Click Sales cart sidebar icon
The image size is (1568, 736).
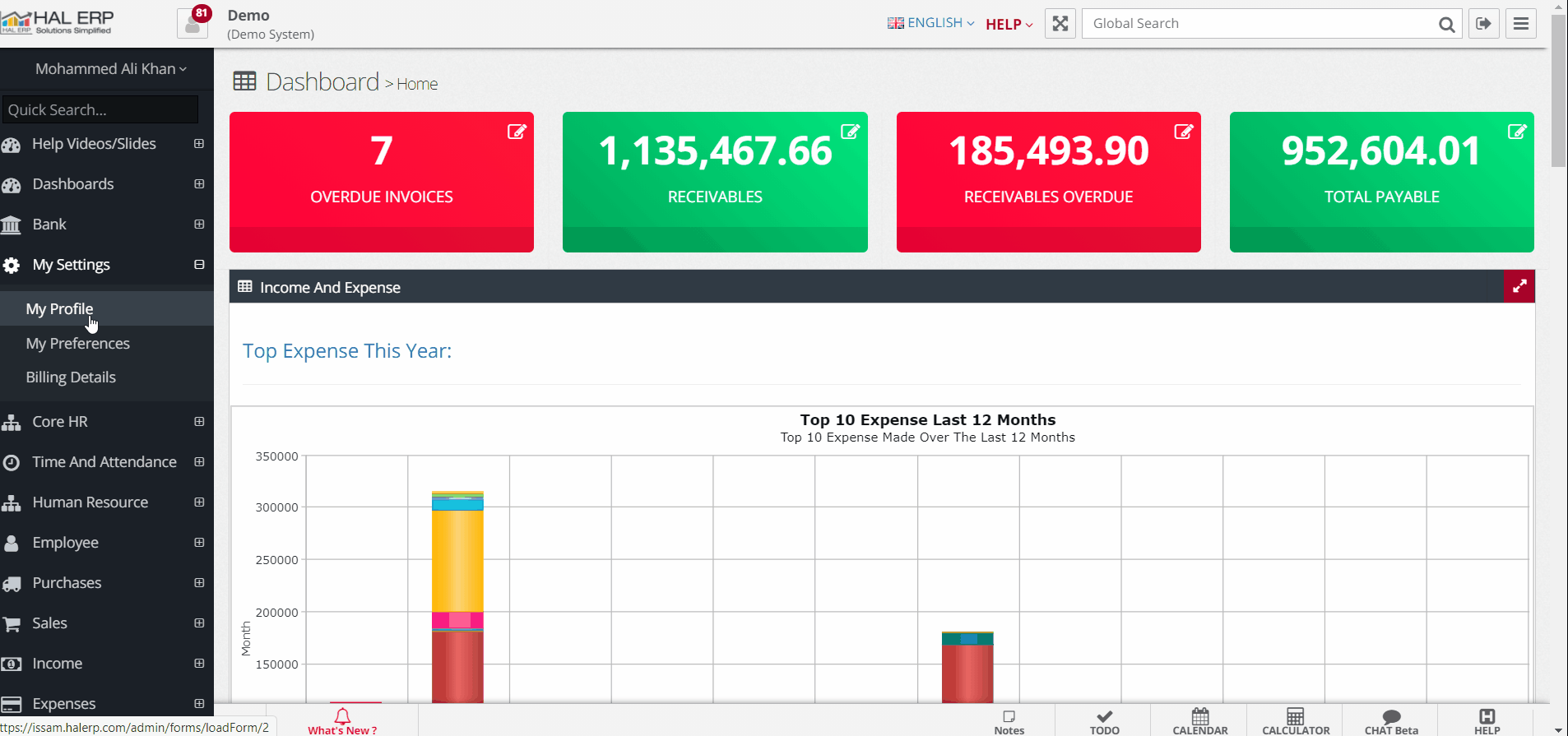click(12, 624)
